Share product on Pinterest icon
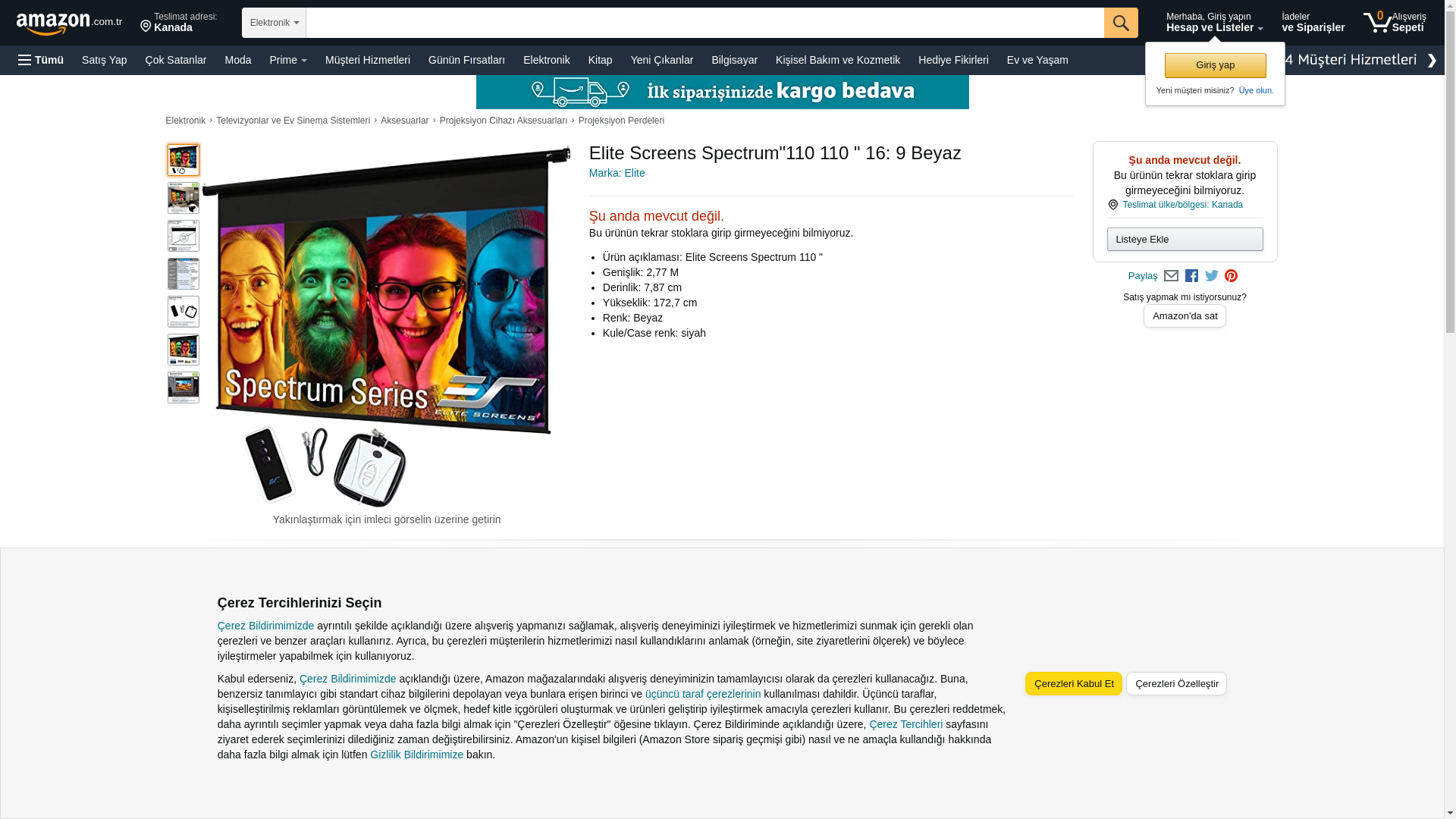The width and height of the screenshot is (1456, 819). [1231, 276]
